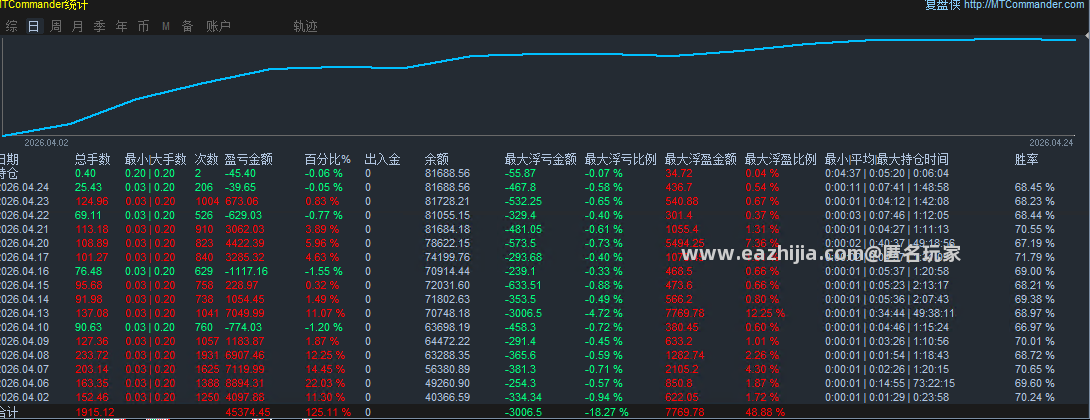Click the 最小|平均|最大持仓时间 column header
Viewport: 1090px width, 420px height.
click(886, 159)
